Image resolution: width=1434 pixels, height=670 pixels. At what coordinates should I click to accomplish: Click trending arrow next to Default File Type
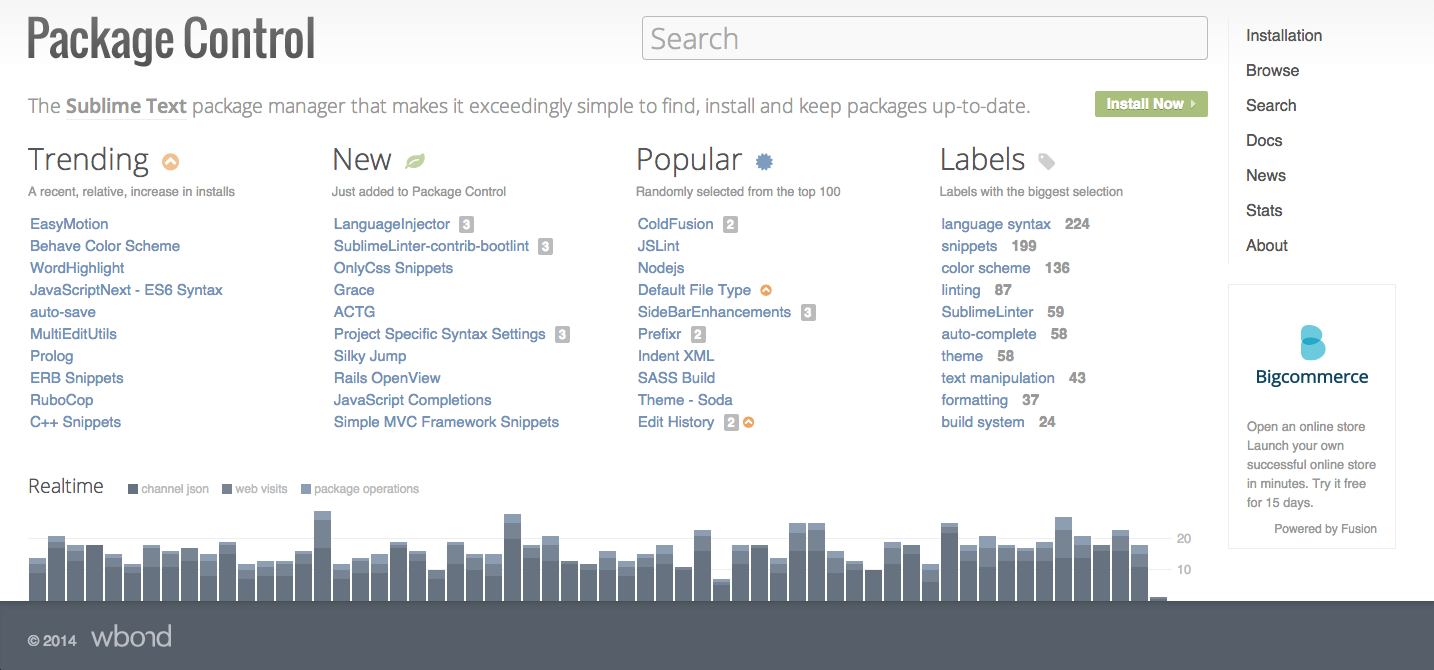pos(766,290)
